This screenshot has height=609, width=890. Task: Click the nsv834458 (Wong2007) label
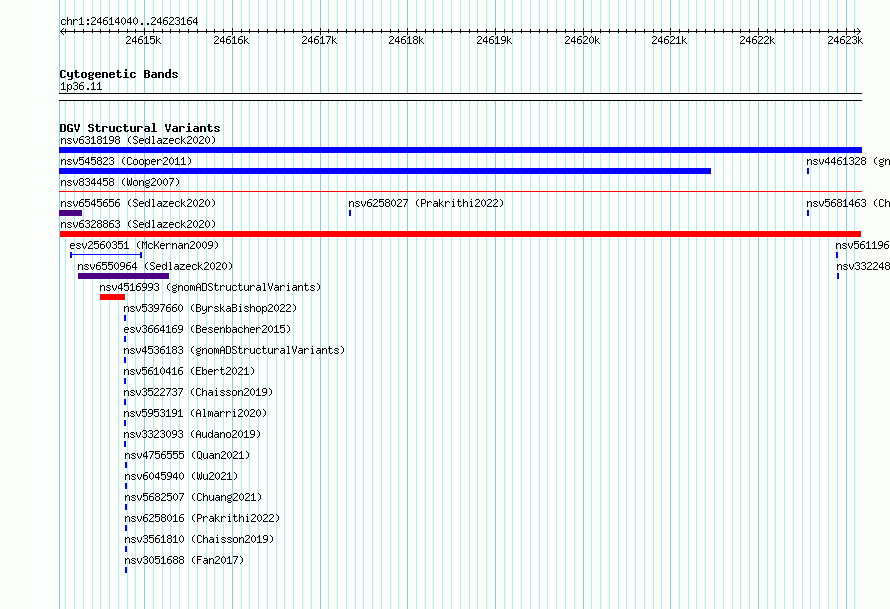(120, 182)
